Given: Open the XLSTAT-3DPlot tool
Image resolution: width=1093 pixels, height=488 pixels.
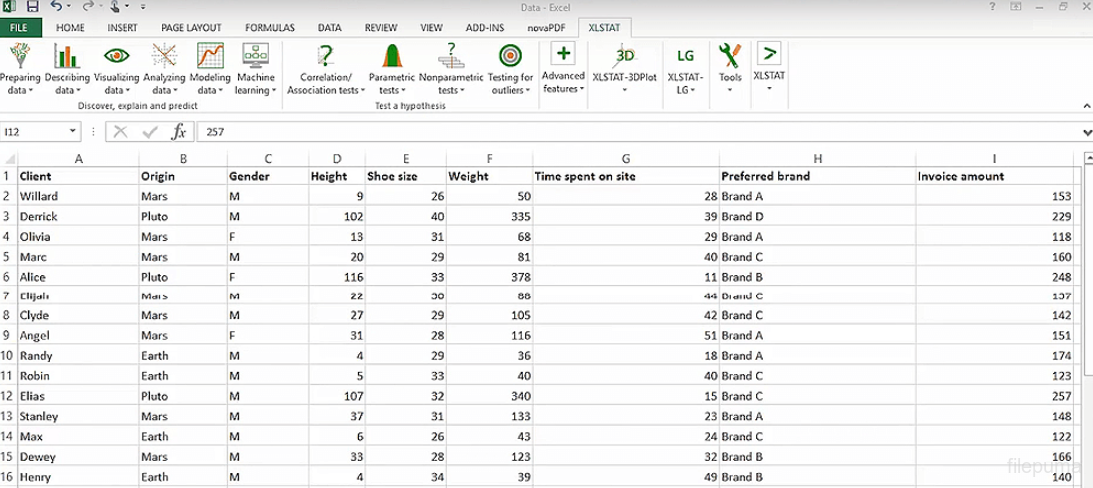Looking at the screenshot, I should pos(625,57).
